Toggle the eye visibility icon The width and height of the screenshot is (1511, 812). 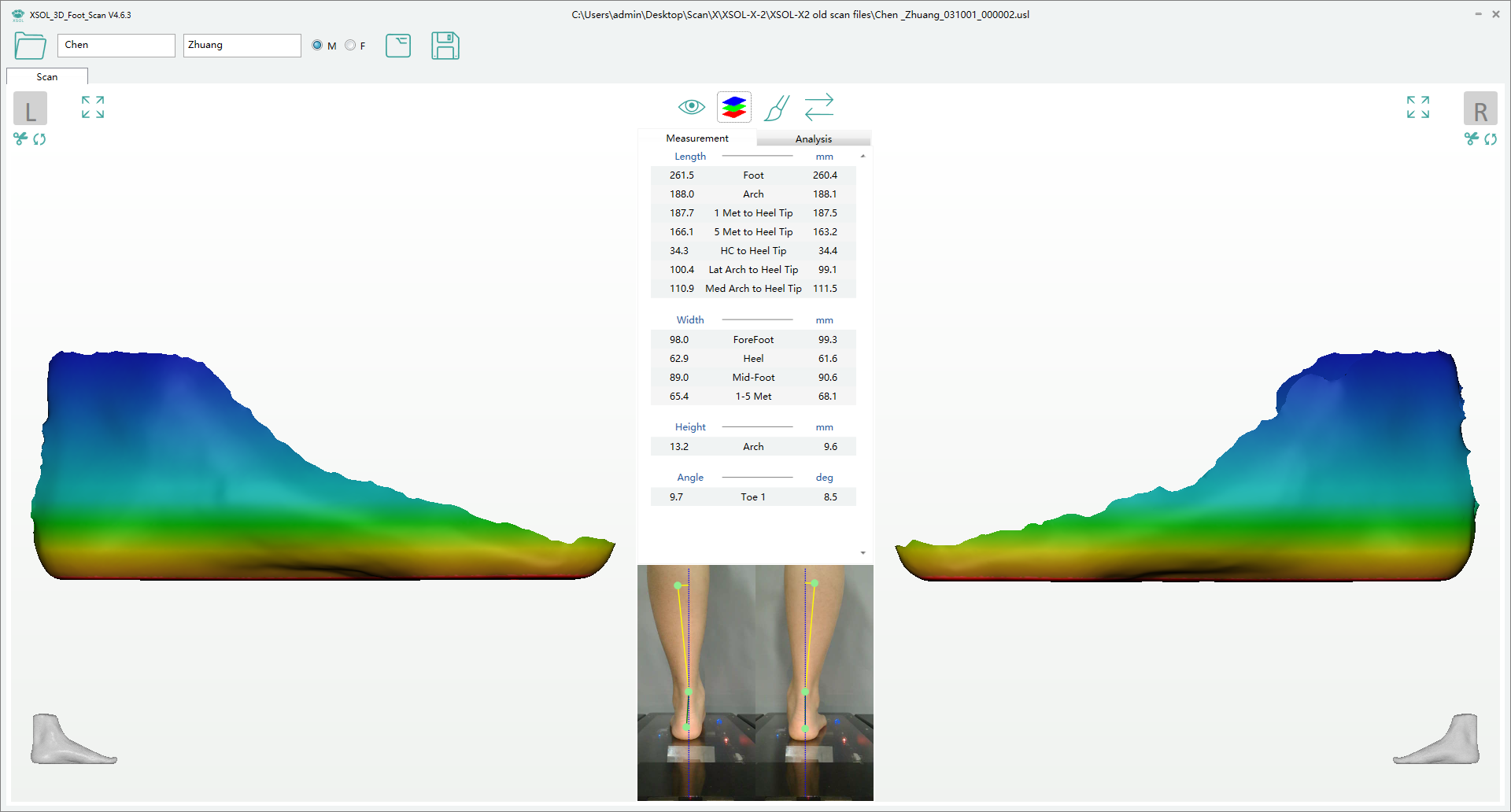tap(691, 107)
